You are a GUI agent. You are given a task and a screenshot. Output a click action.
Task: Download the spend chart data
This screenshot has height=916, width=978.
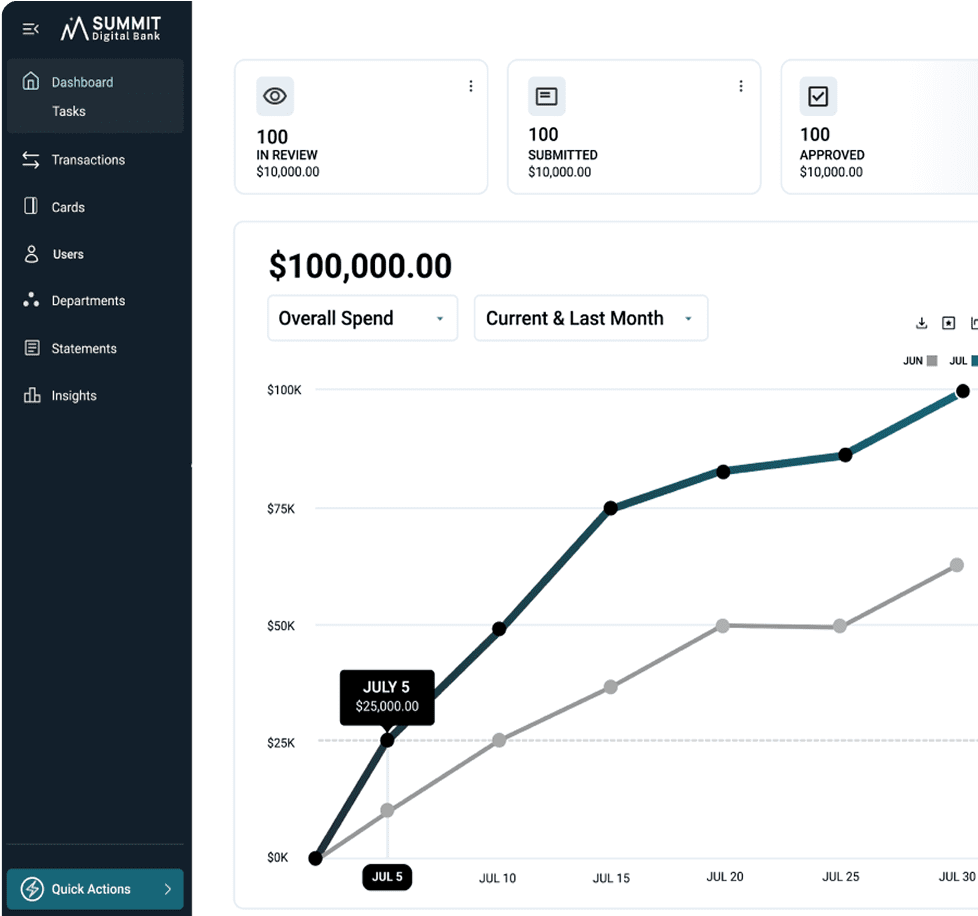[921, 323]
